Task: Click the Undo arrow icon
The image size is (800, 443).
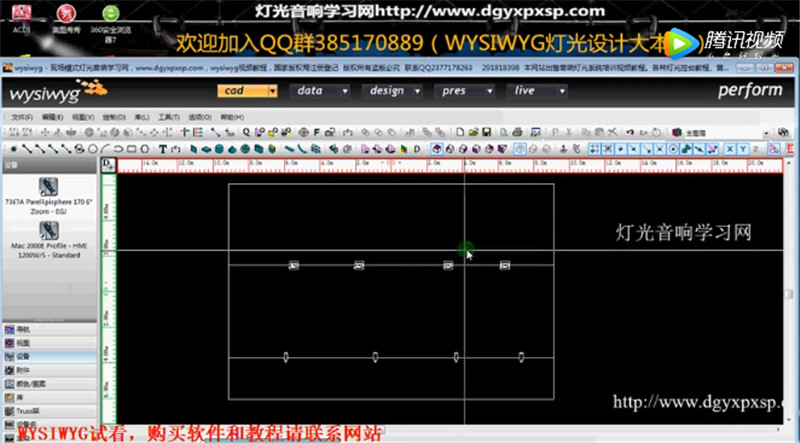Action: (630, 132)
